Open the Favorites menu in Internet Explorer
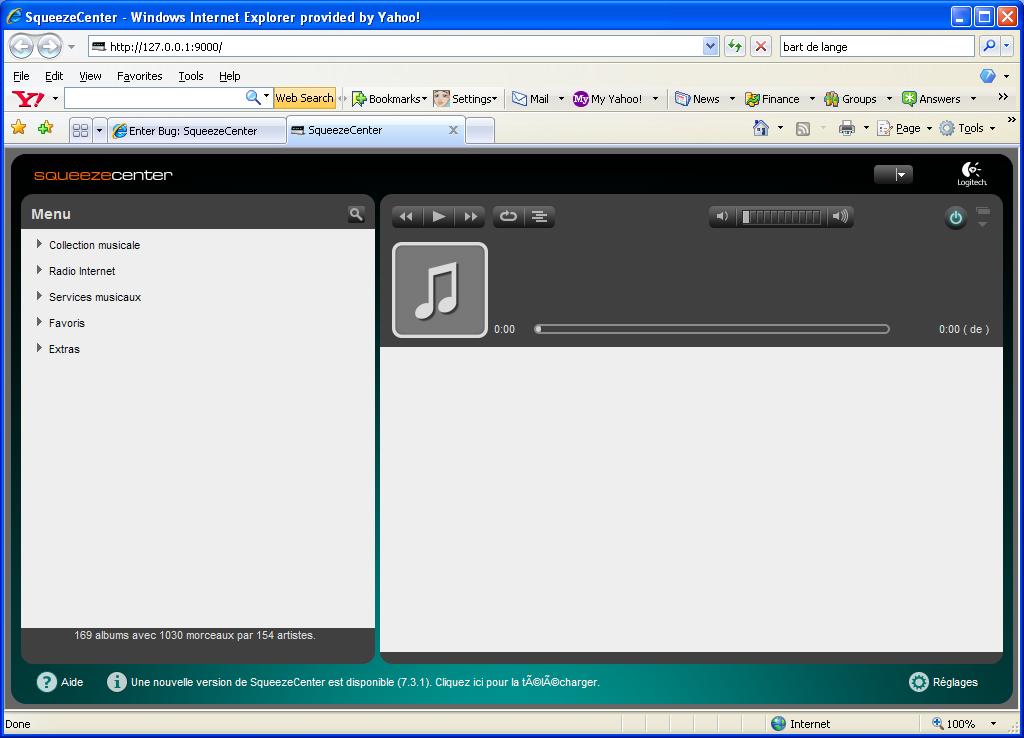This screenshot has height=738, width=1024. pyautogui.click(x=139, y=76)
